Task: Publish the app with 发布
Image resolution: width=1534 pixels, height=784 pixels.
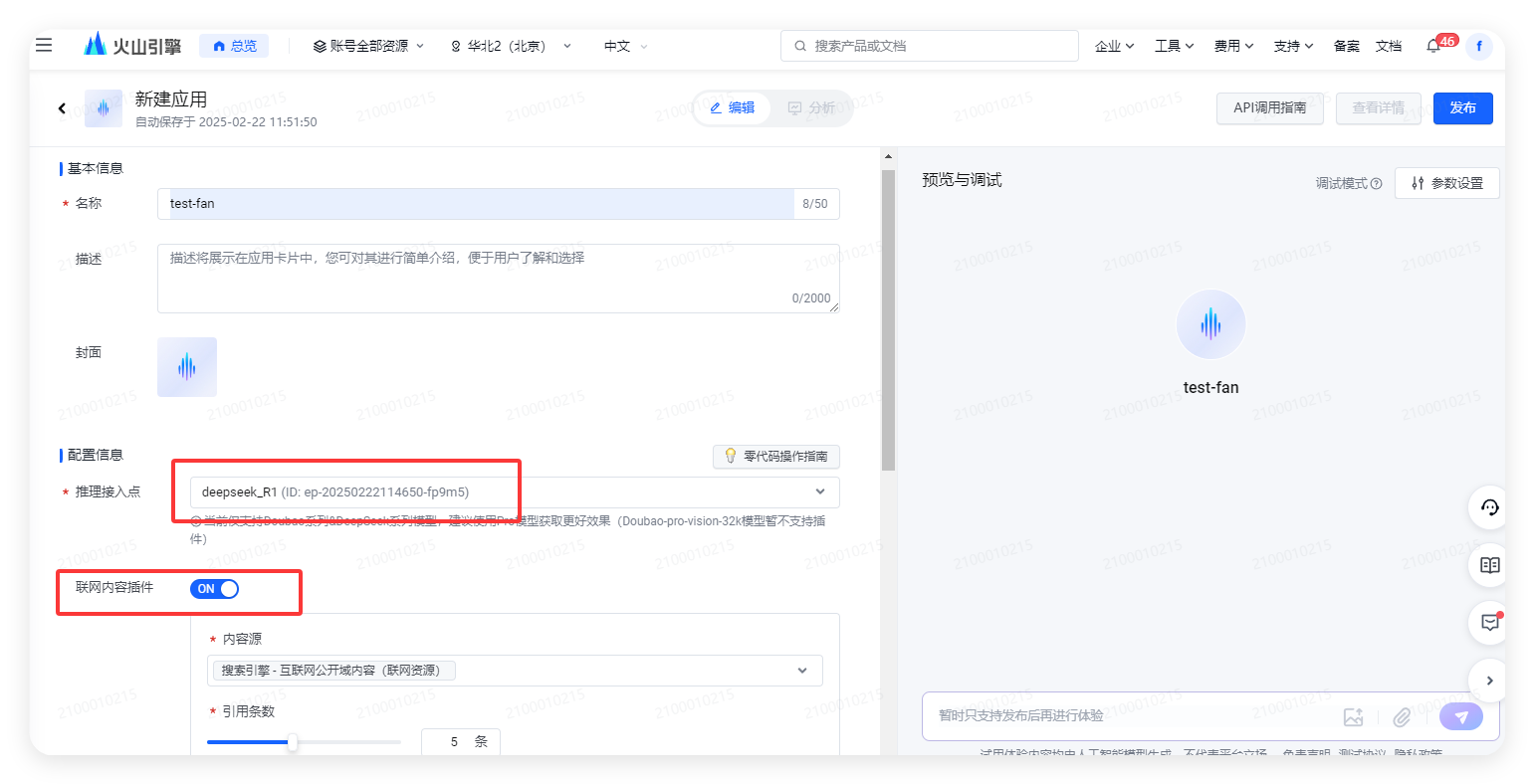Action: pos(1462,107)
